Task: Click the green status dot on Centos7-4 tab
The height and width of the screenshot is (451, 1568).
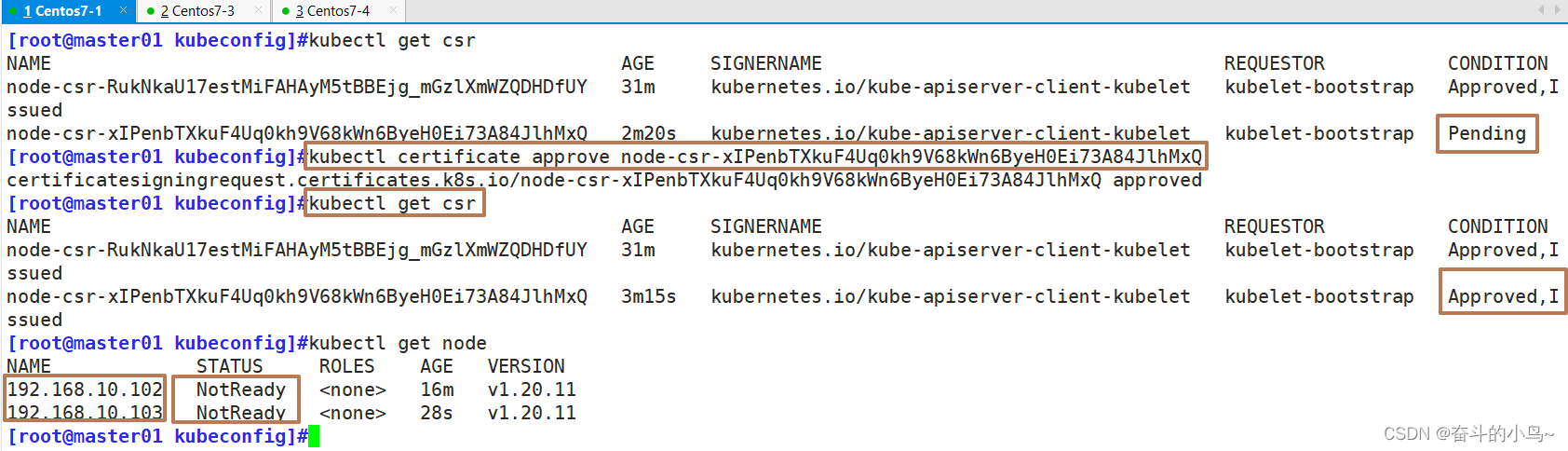Action: click(x=285, y=11)
